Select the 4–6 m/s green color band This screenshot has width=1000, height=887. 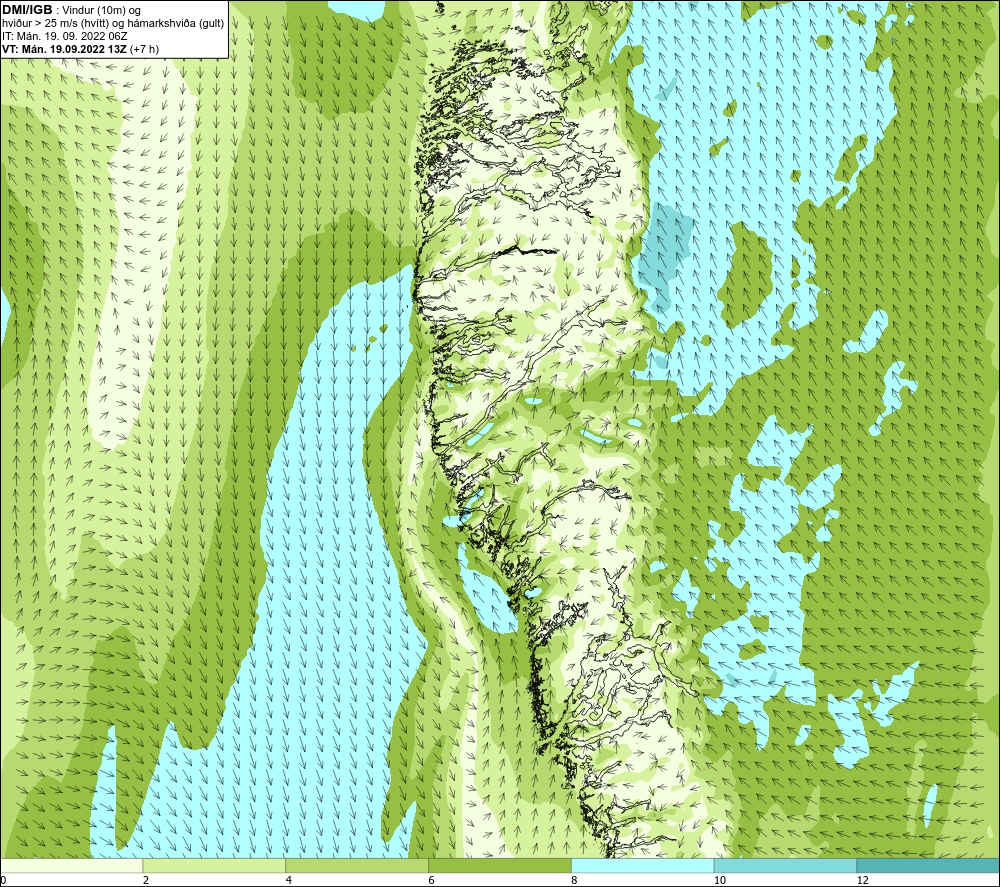click(x=357, y=866)
